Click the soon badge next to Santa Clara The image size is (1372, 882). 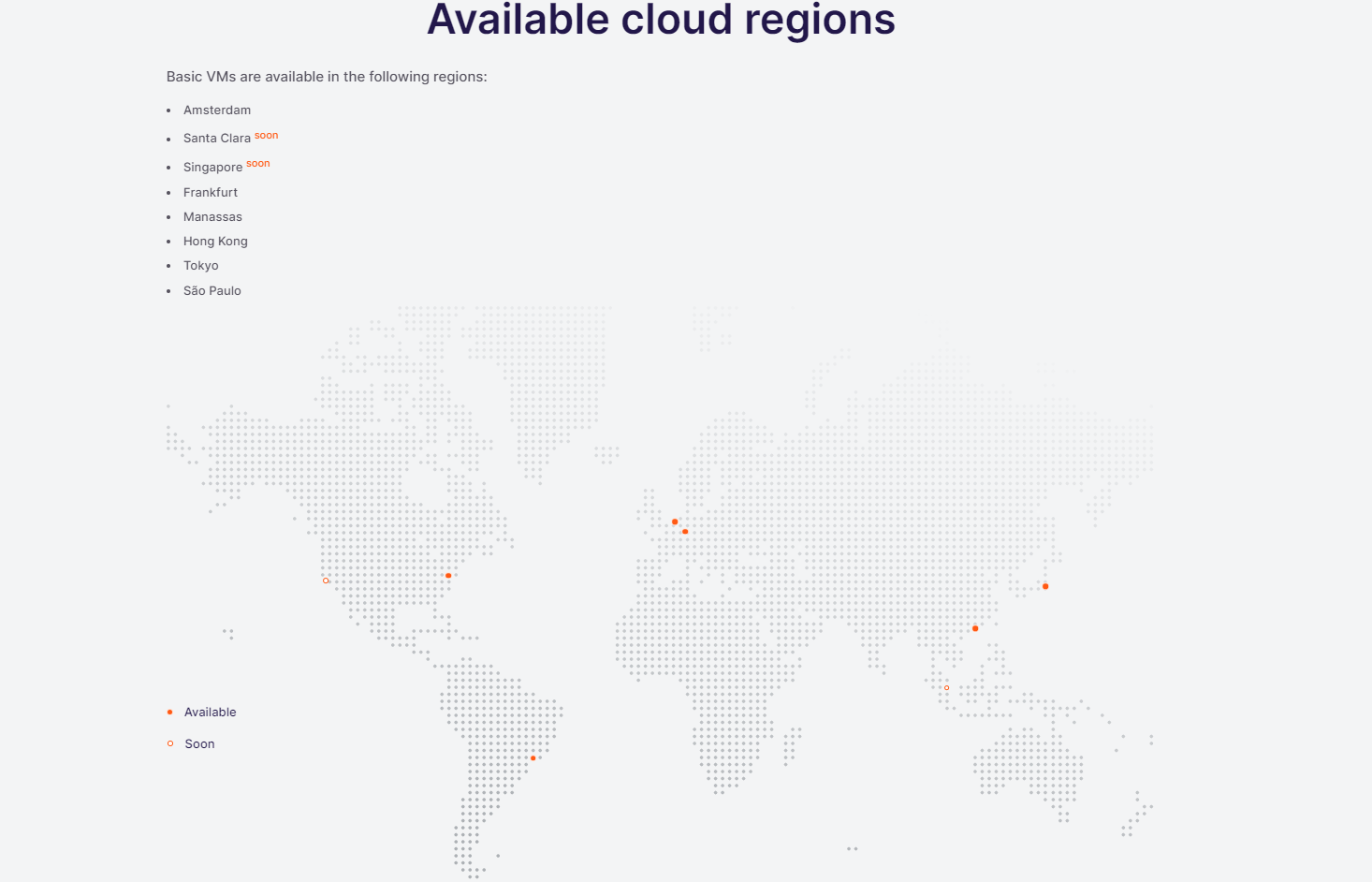point(267,135)
